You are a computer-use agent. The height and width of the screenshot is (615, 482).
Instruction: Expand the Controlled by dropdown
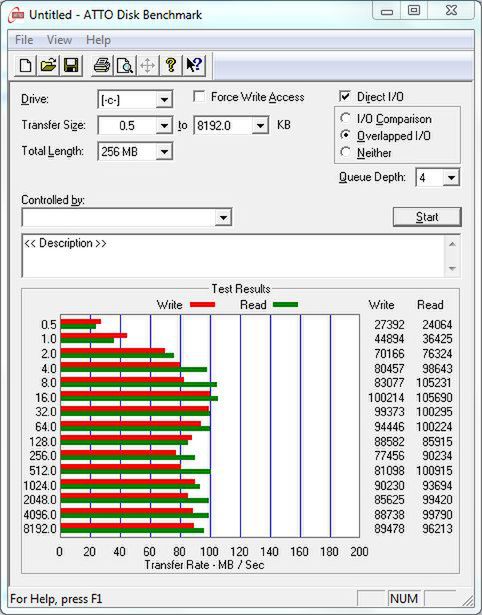tap(223, 217)
